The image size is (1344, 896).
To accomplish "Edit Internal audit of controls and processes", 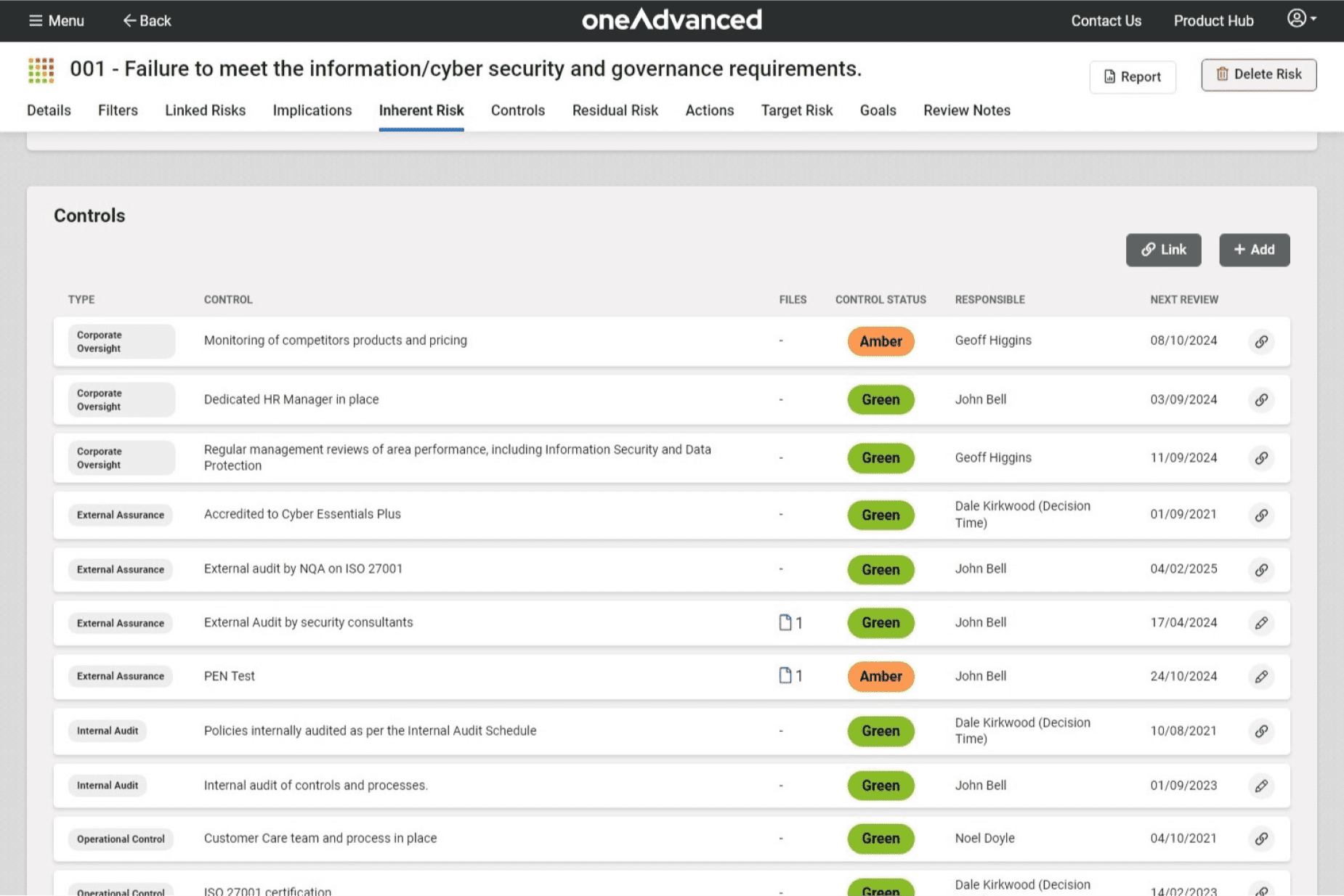I will 1261,786.
